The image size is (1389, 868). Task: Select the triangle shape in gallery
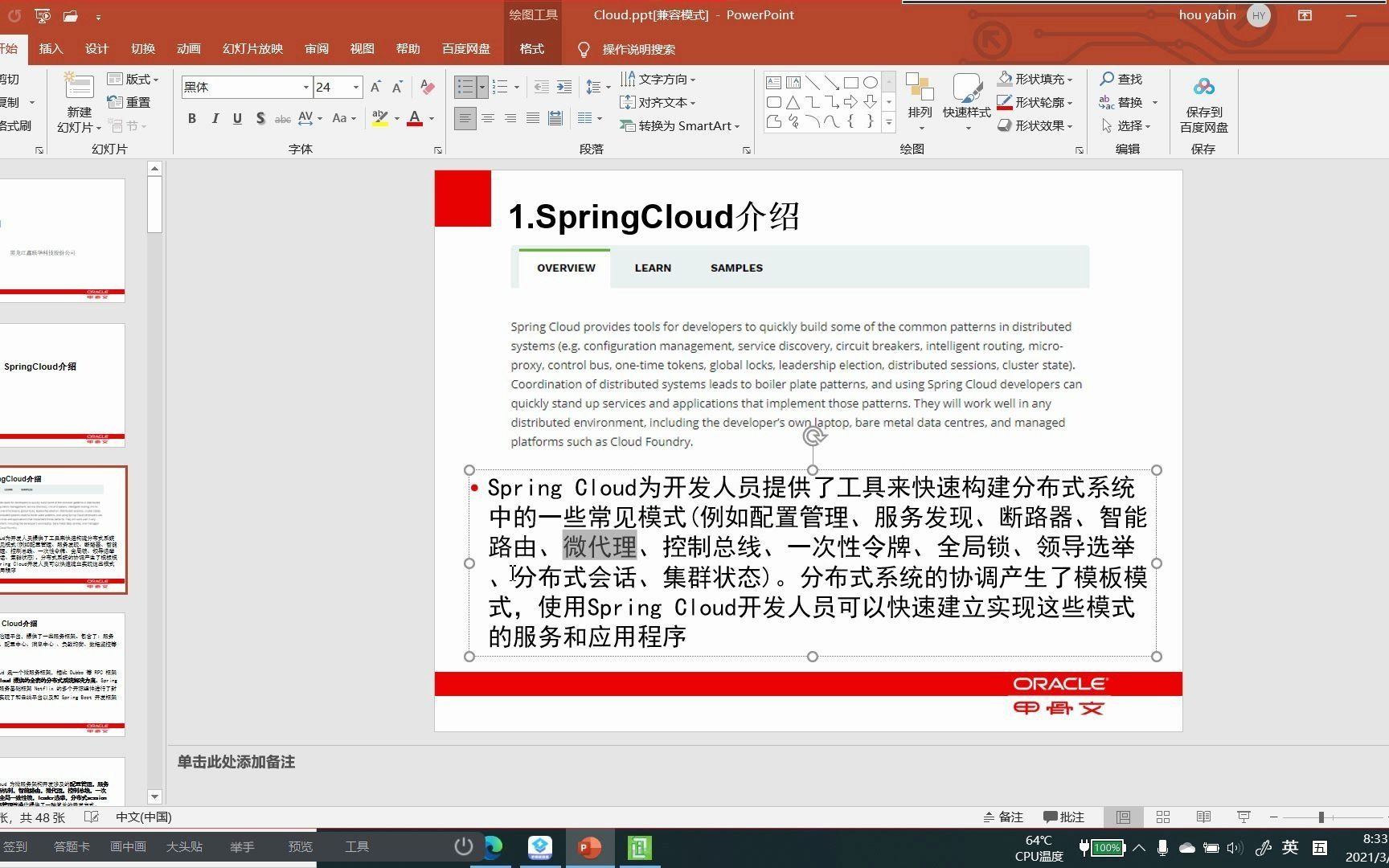[x=793, y=102]
